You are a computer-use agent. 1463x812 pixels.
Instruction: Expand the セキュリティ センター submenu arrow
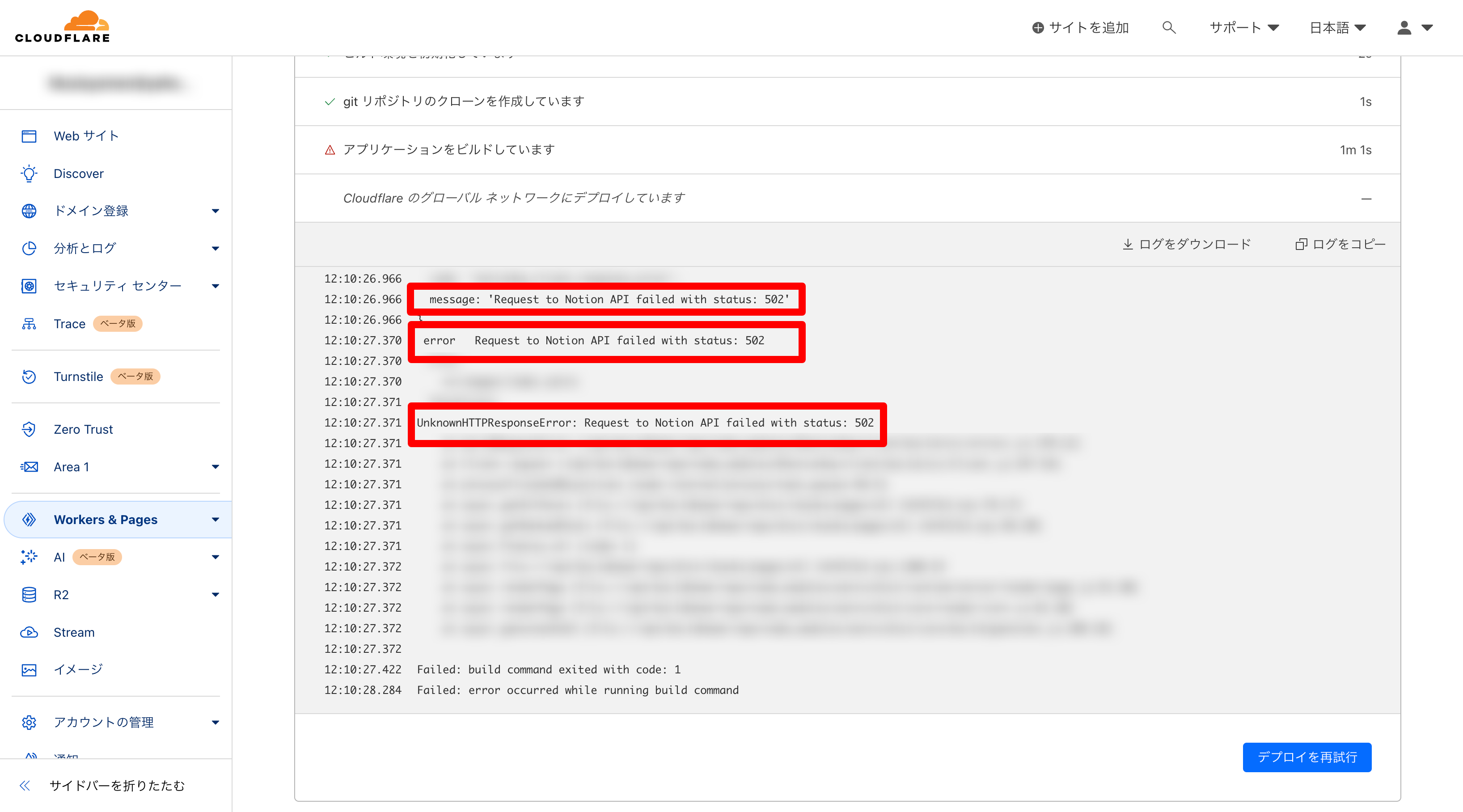click(215, 286)
